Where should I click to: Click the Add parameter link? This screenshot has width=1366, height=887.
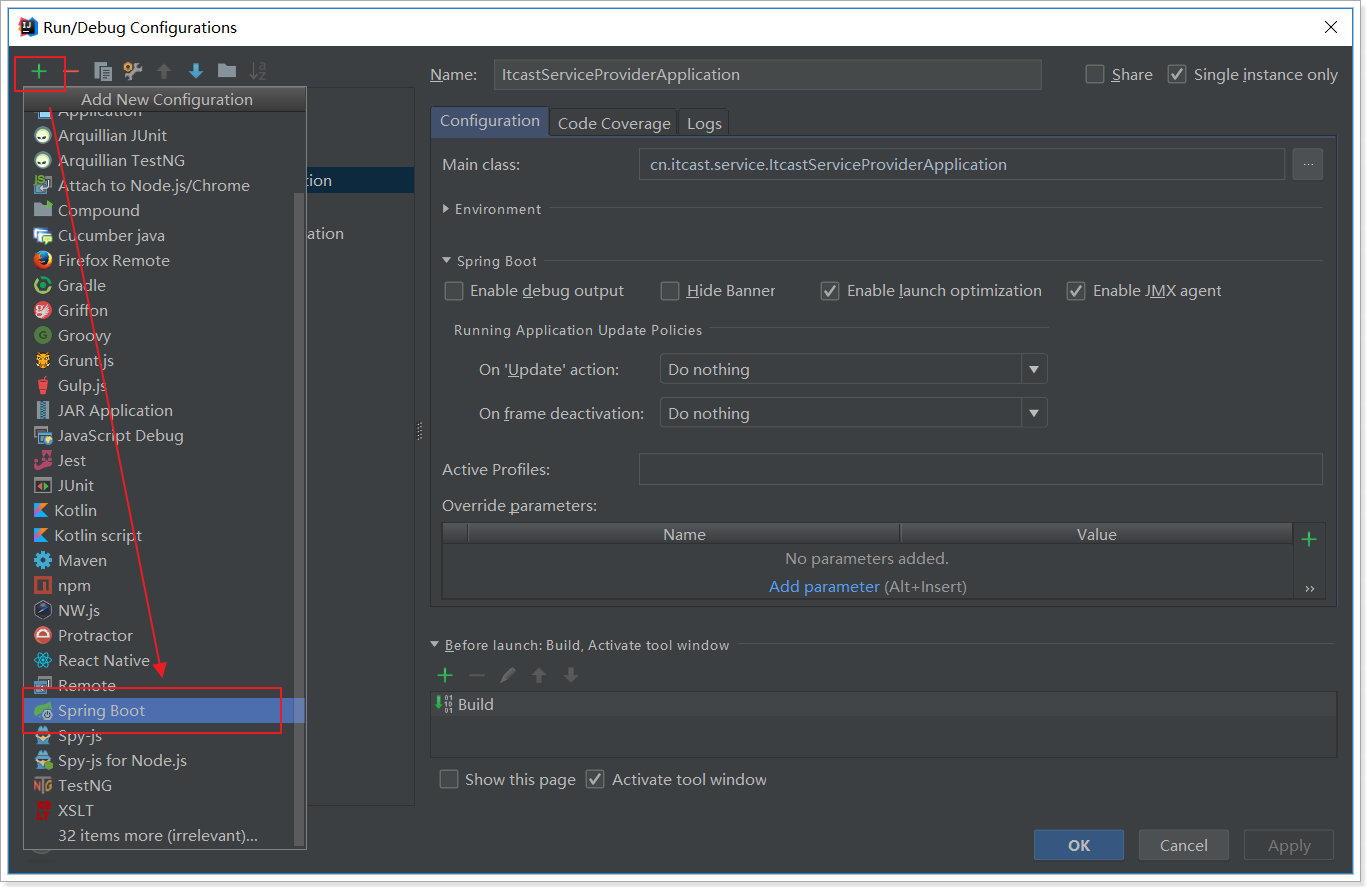tap(824, 586)
